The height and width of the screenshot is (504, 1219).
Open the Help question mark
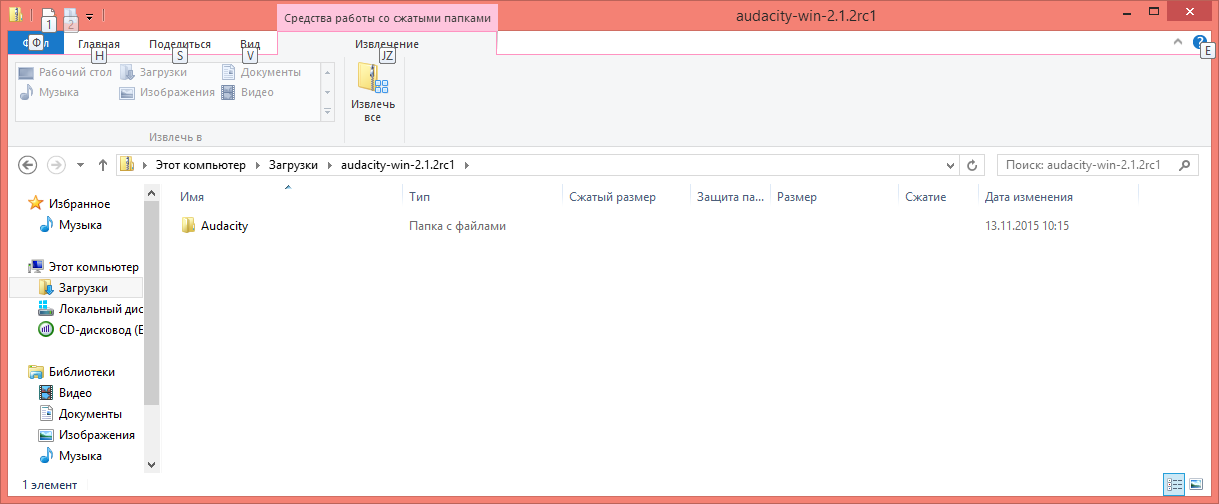[1200, 42]
